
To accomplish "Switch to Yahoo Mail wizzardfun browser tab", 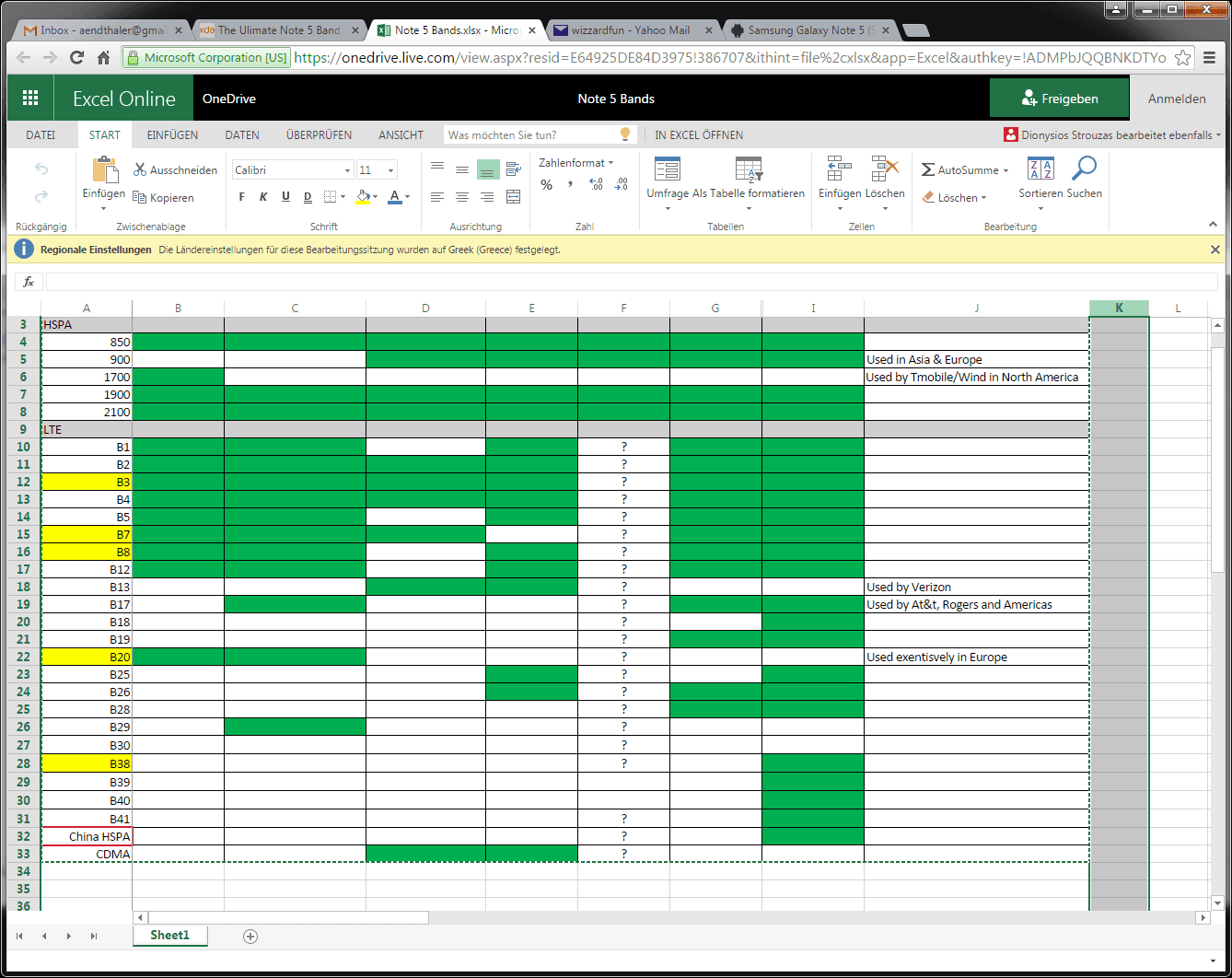I will [632, 30].
